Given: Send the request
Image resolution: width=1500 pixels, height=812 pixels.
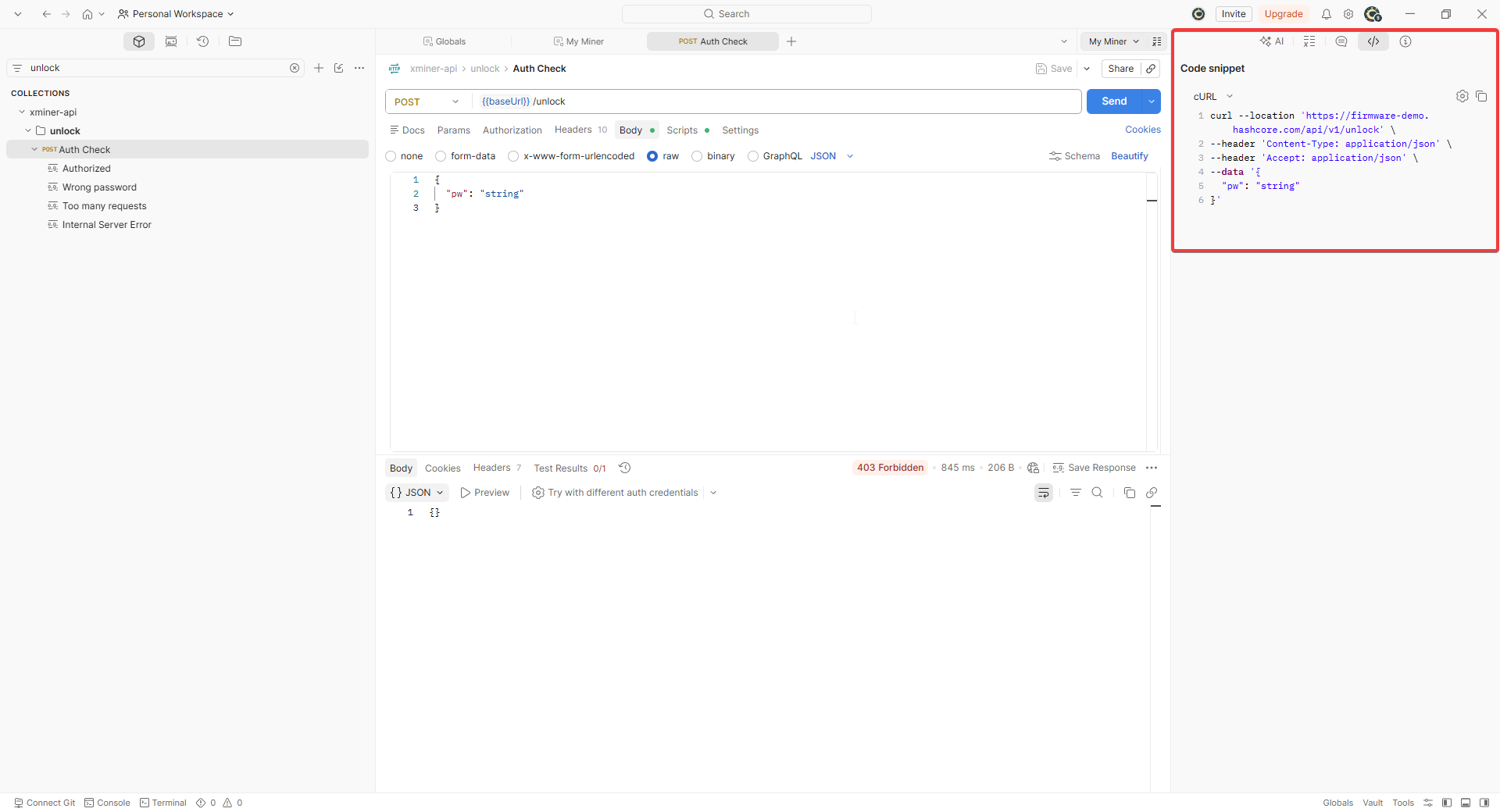Looking at the screenshot, I should (1114, 101).
